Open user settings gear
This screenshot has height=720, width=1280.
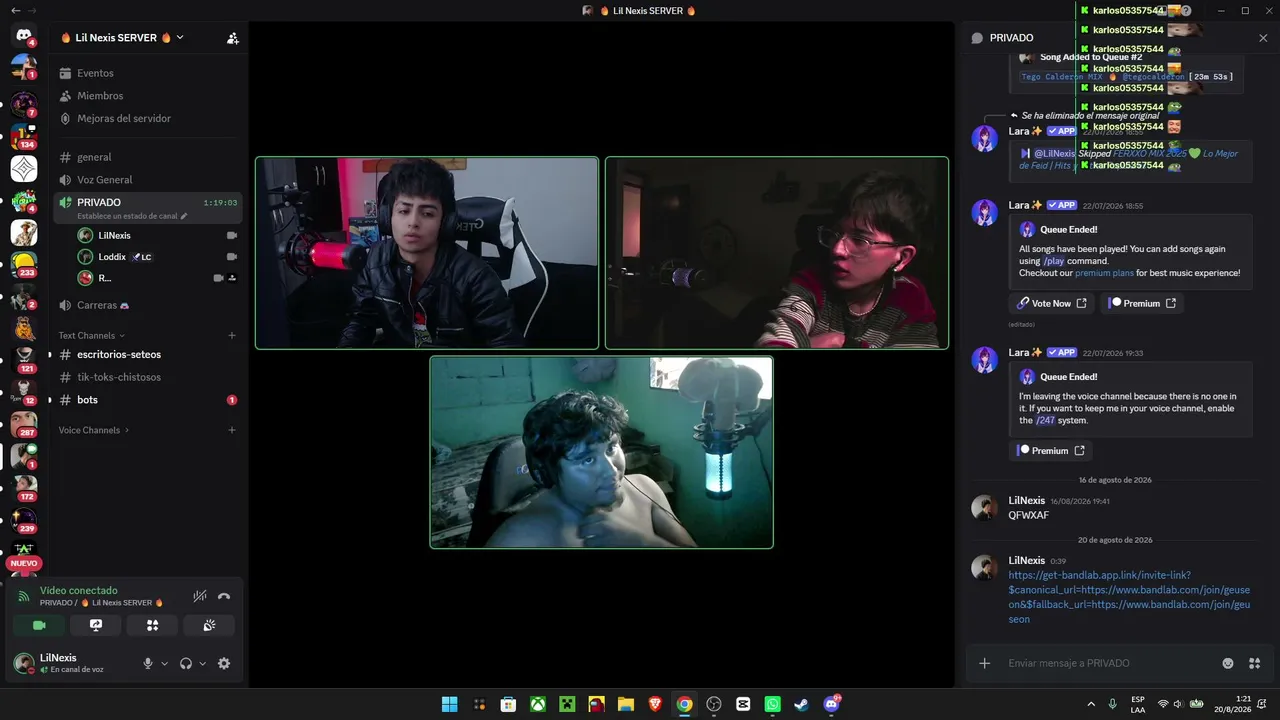coord(224,663)
